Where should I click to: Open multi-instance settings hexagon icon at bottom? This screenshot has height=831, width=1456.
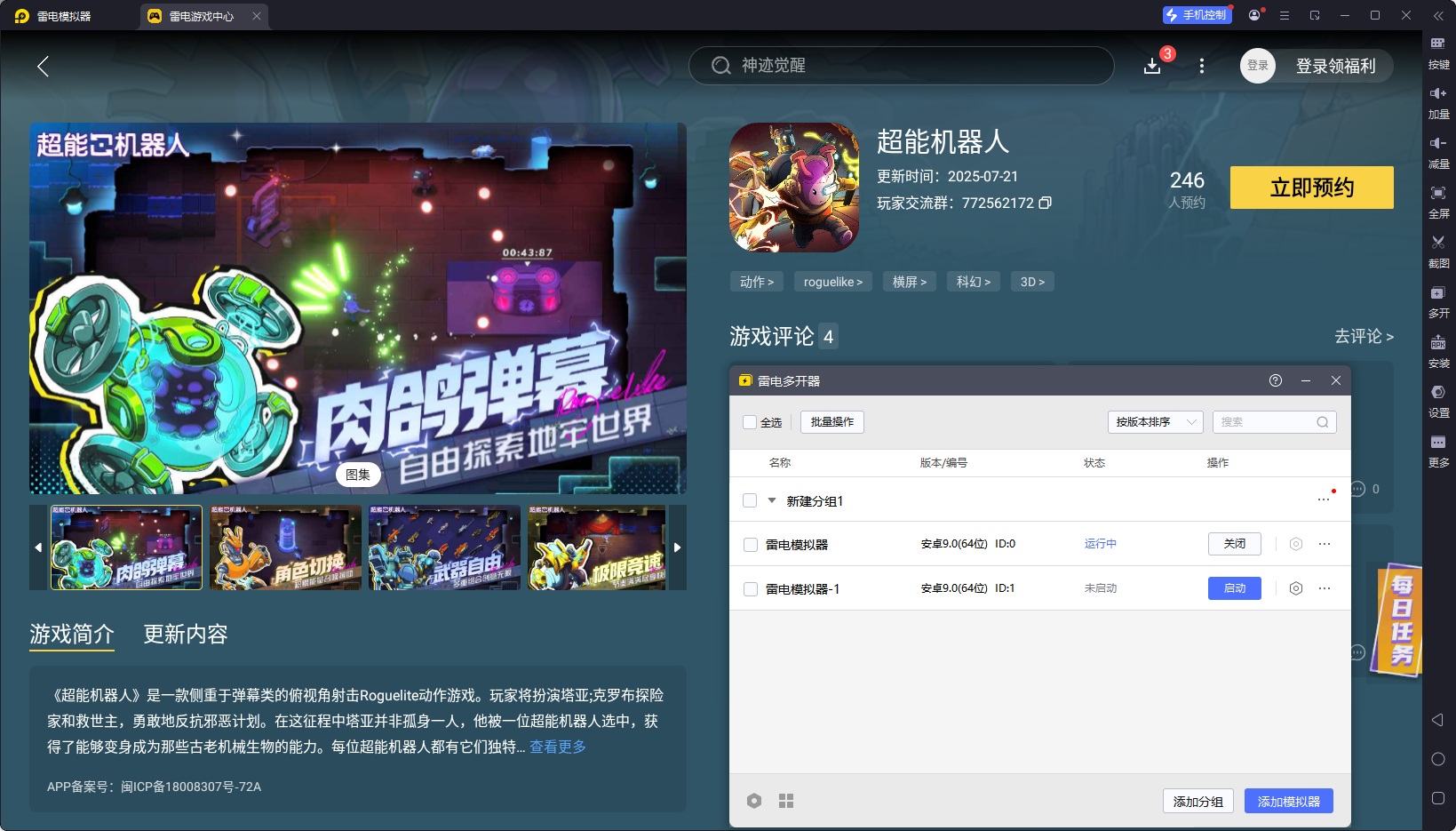coord(754,801)
